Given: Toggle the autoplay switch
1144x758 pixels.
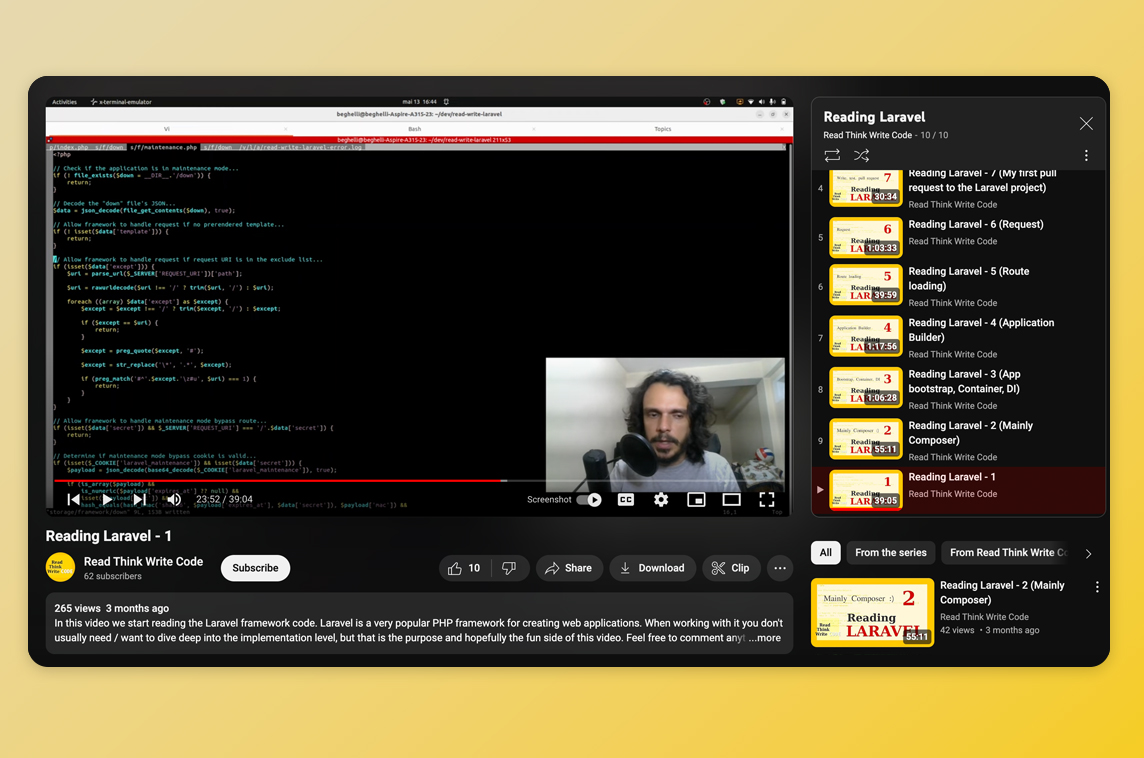Looking at the screenshot, I should [x=589, y=500].
